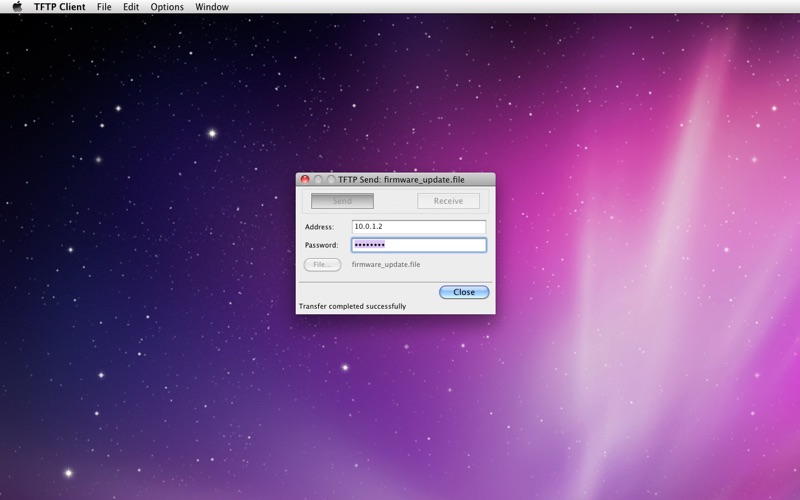Image resolution: width=800 pixels, height=500 pixels.
Task: Focus the Password input field
Action: (419, 245)
